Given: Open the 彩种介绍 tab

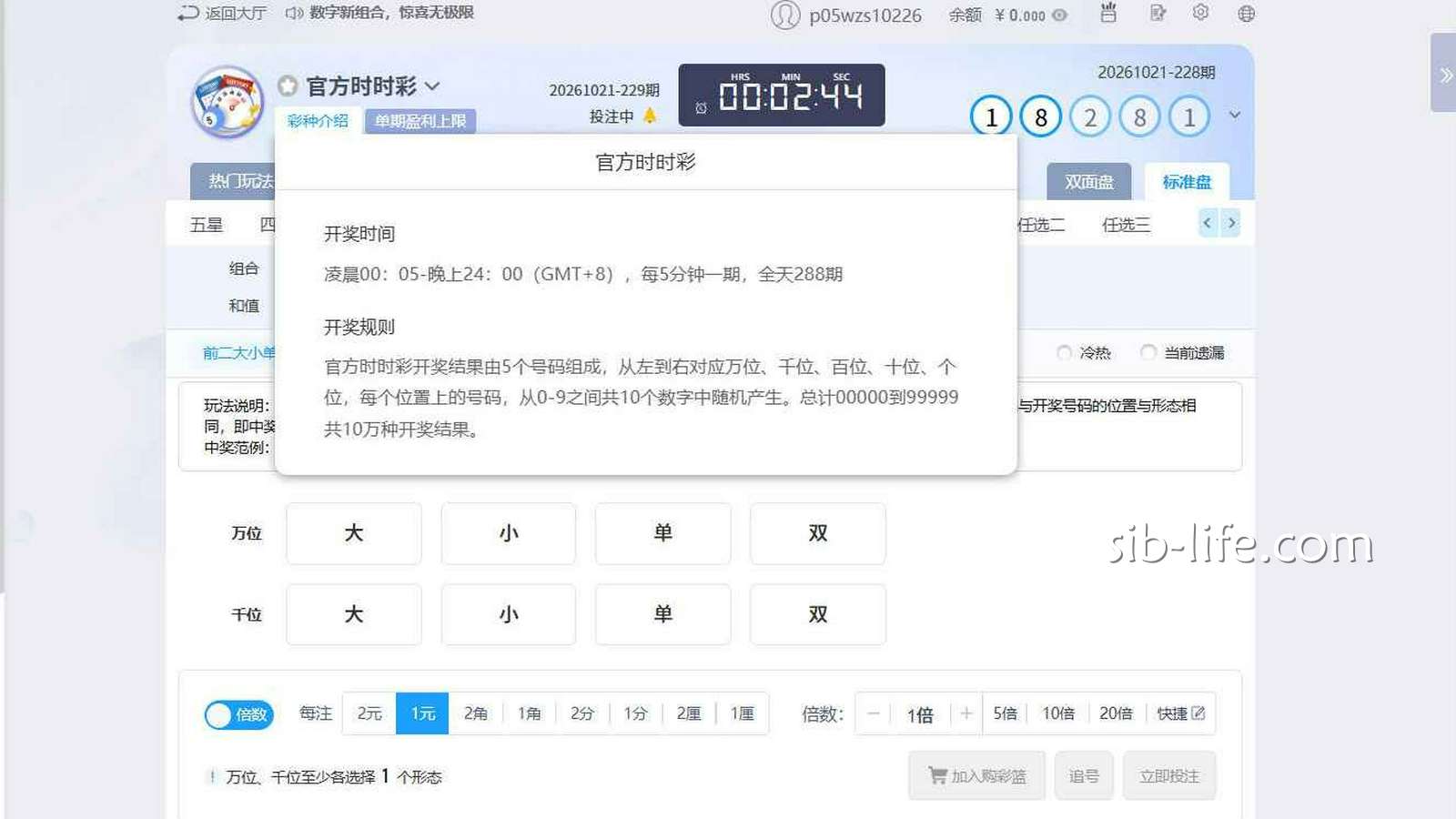Looking at the screenshot, I should [x=318, y=121].
